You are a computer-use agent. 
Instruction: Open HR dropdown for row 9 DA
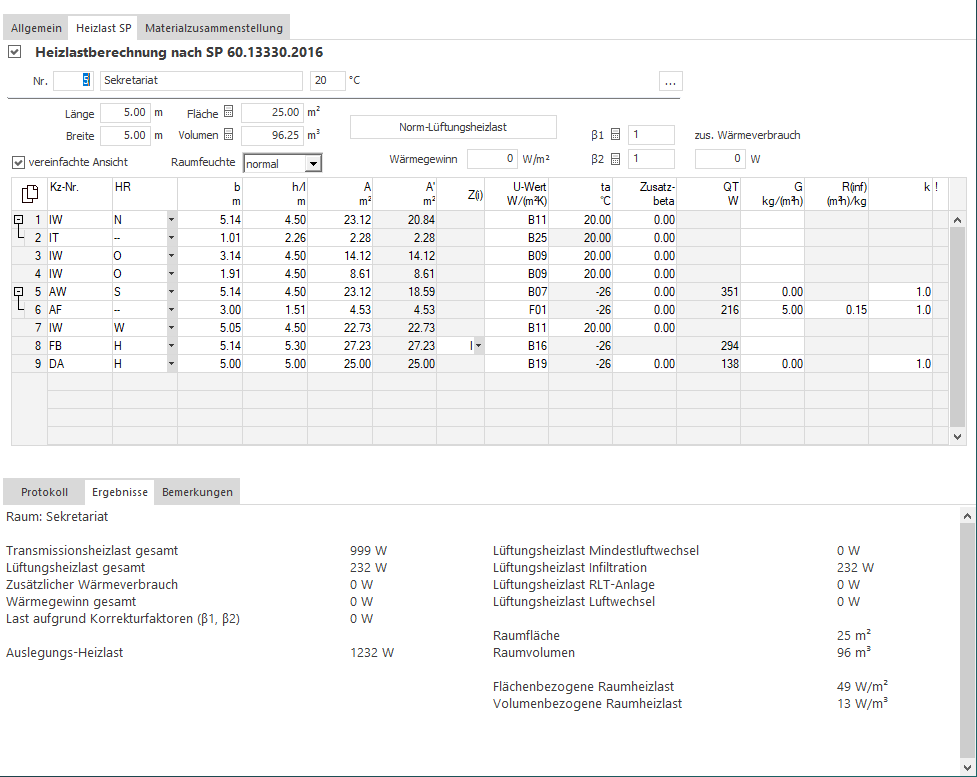tap(171, 364)
